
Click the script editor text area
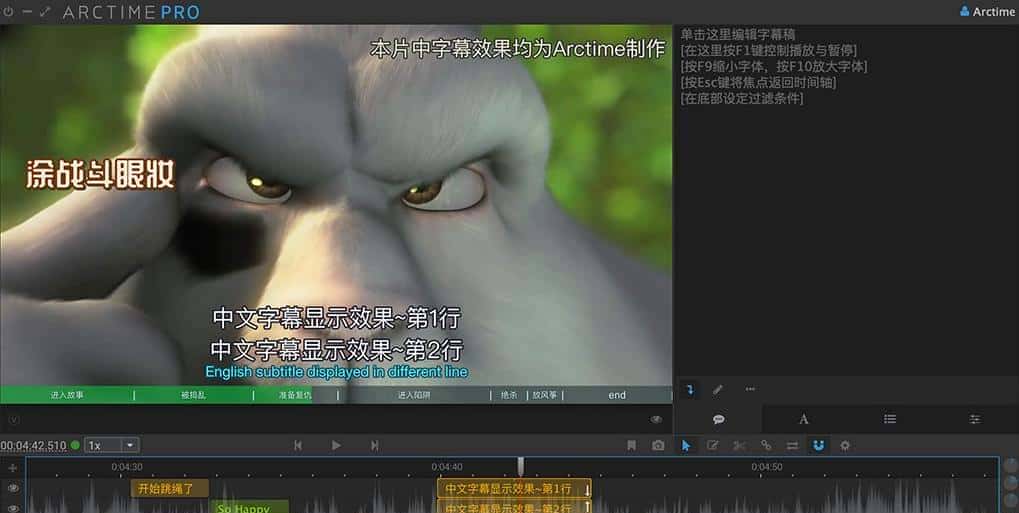coord(845,200)
